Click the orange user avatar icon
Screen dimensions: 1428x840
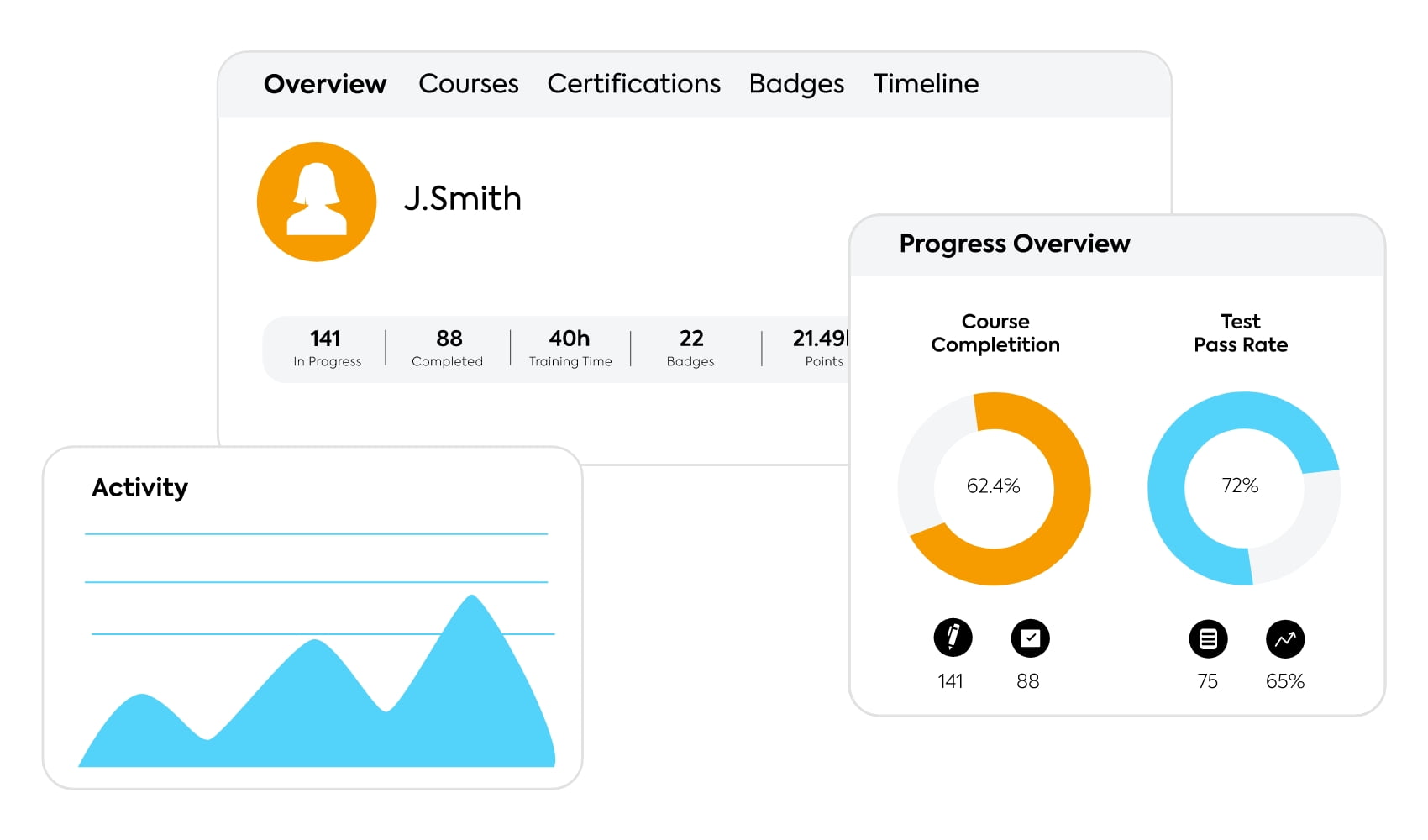317,202
